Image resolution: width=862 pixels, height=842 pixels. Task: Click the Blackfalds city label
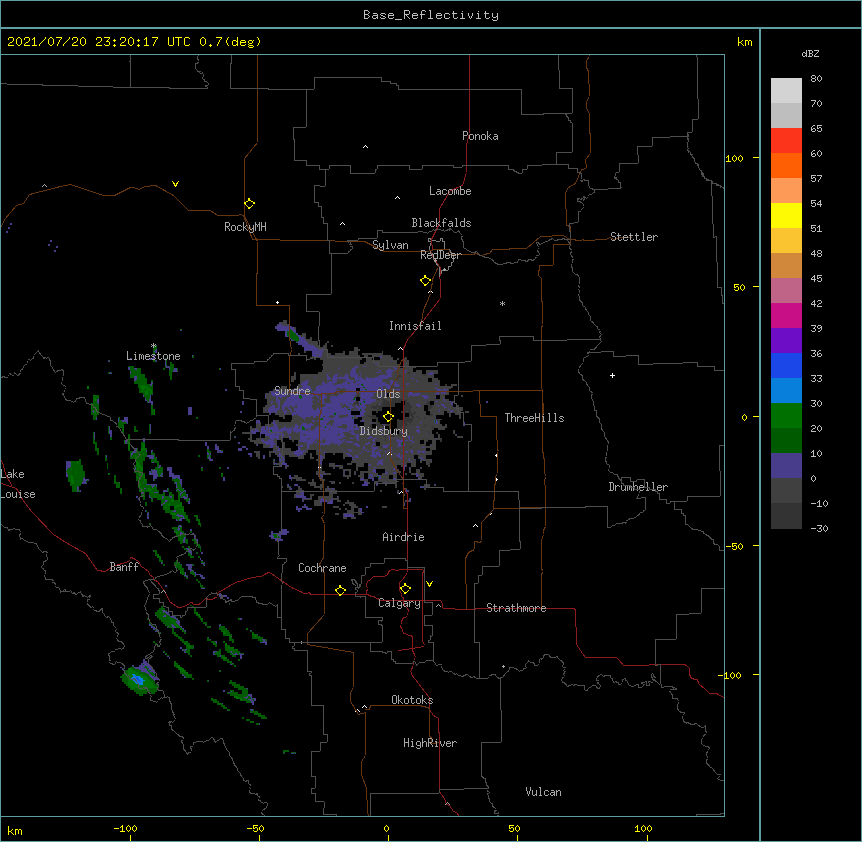click(441, 223)
